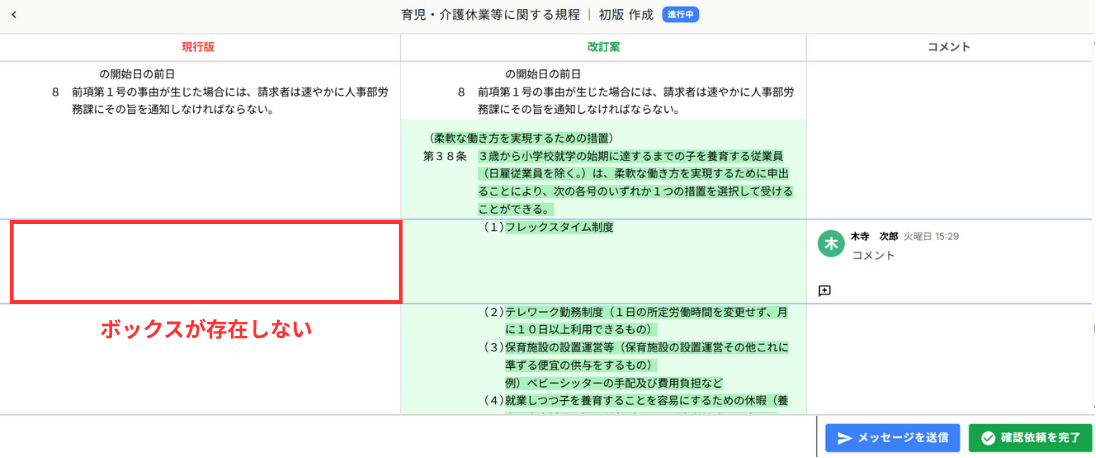Screen dimensions: 1096x458
Task: Click the 第38条 article number
Action: 444,157
